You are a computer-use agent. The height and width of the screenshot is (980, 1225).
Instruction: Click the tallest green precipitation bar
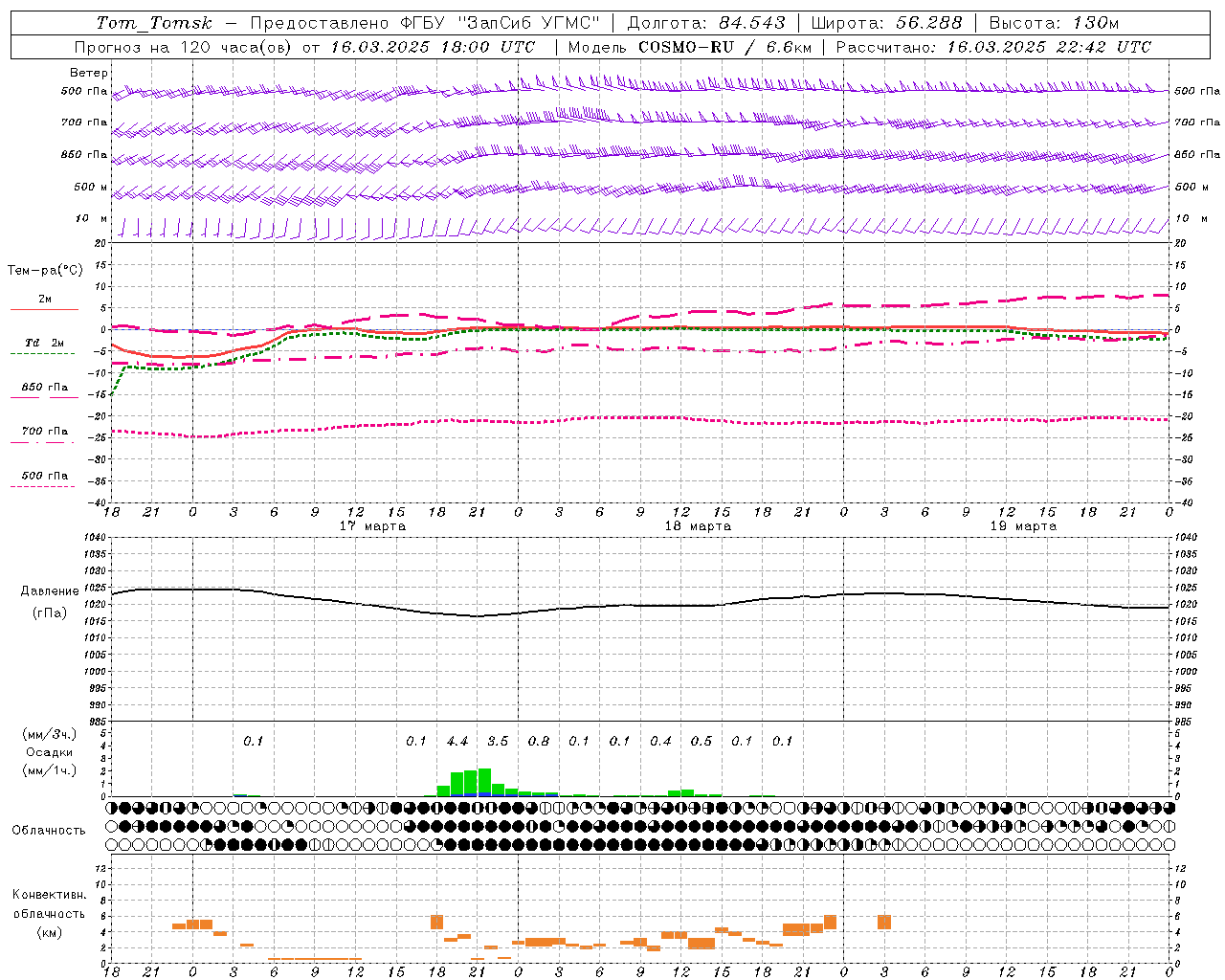[x=484, y=782]
